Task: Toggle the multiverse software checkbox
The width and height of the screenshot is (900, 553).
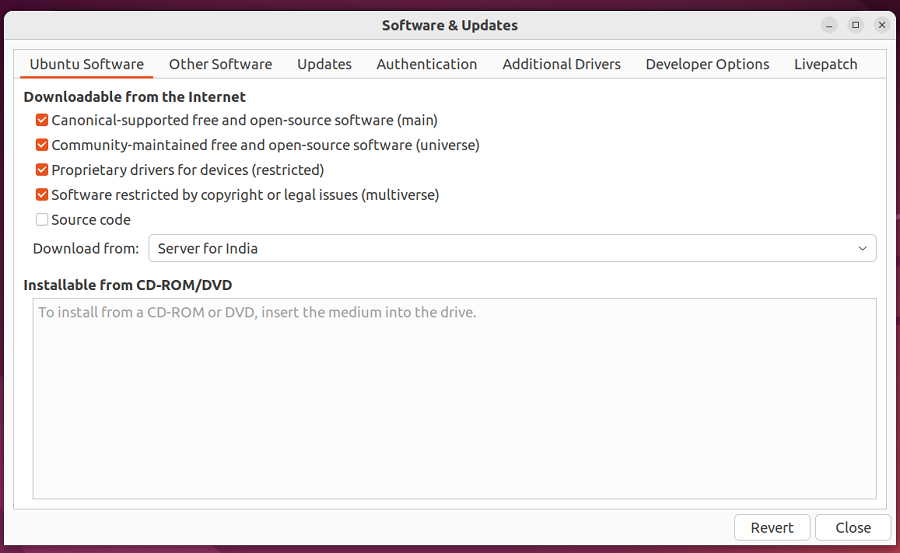Action: coord(42,195)
